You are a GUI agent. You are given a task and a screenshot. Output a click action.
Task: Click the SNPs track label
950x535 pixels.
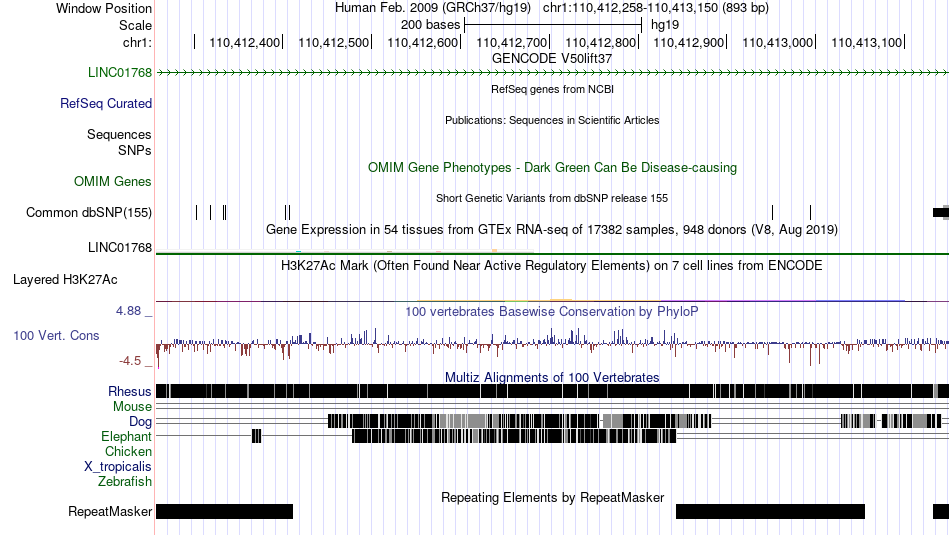coord(135,150)
